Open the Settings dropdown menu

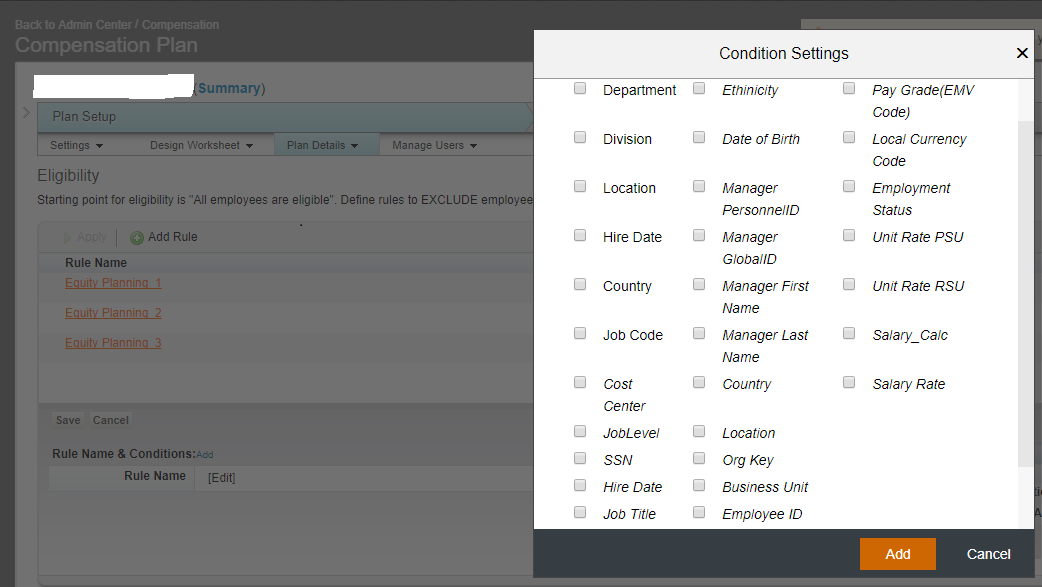76,145
